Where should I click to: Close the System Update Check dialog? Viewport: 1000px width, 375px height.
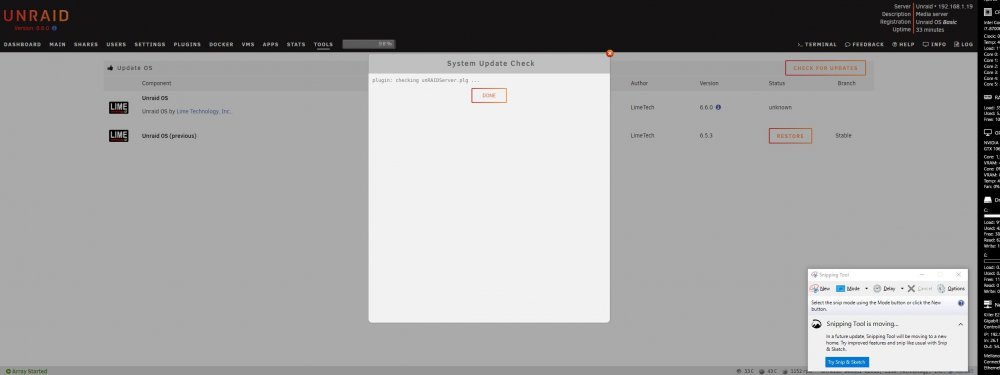(x=609, y=54)
